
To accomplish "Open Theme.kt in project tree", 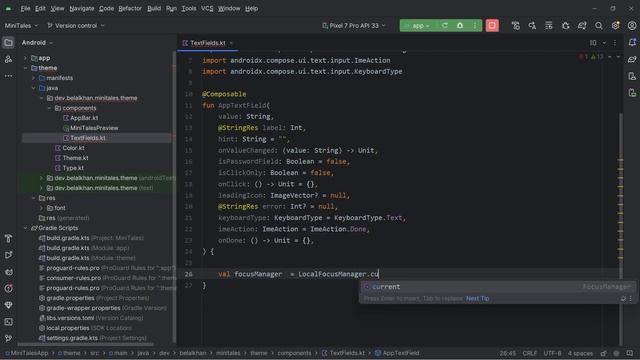I will (x=71, y=158).
